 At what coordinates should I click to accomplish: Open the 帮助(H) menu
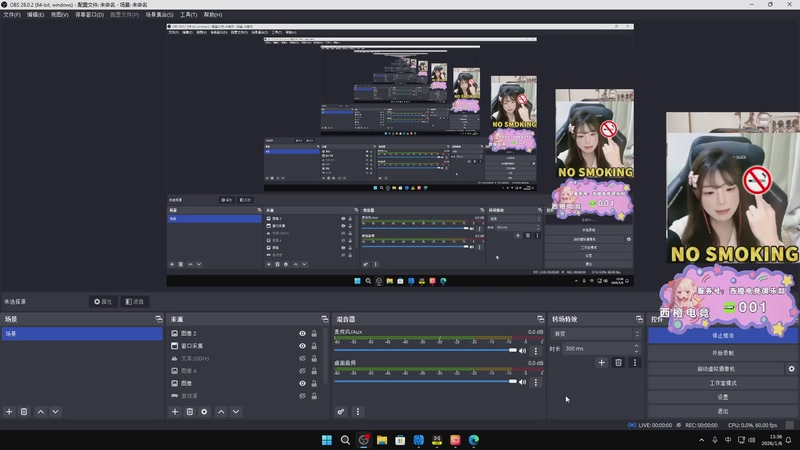[x=213, y=15]
